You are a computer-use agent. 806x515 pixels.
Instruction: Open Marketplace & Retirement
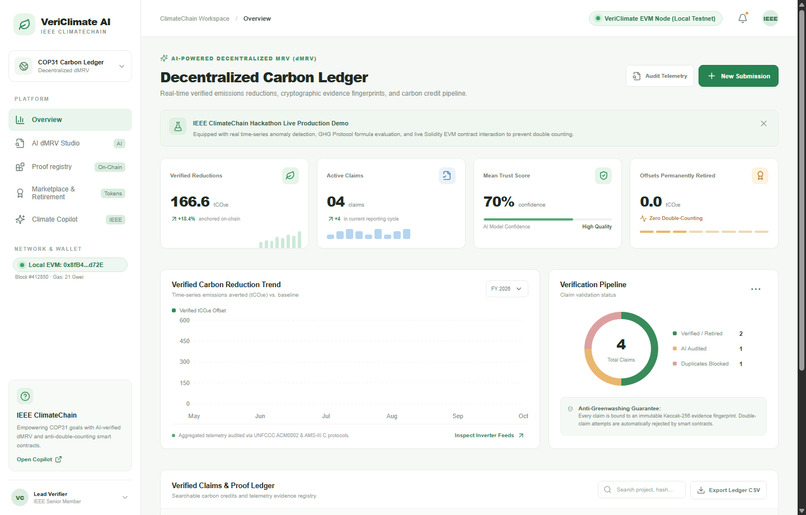tap(70, 193)
